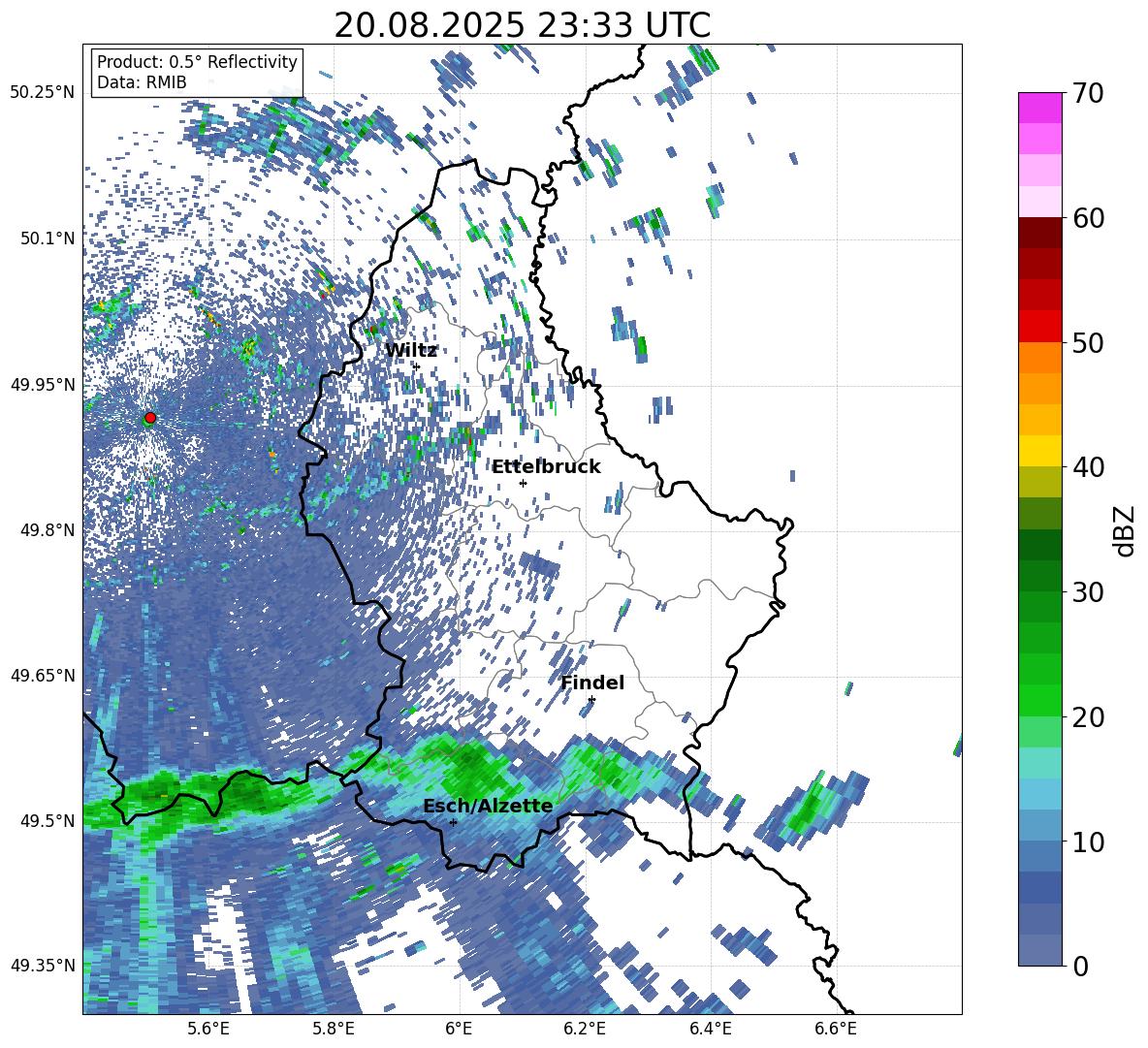Click the 50.25°N latitude label

pos(43,92)
